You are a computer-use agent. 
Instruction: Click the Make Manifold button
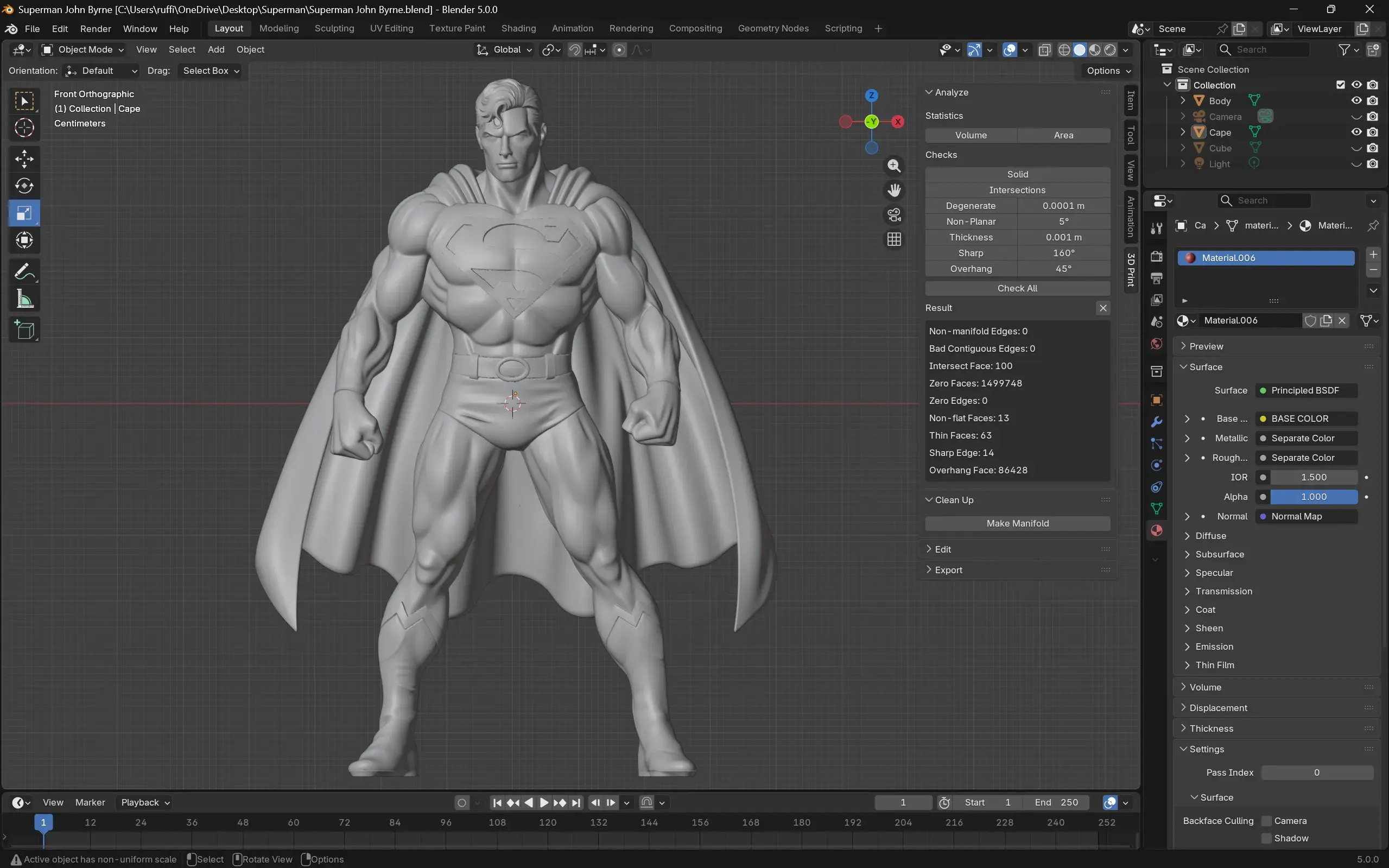1018,523
